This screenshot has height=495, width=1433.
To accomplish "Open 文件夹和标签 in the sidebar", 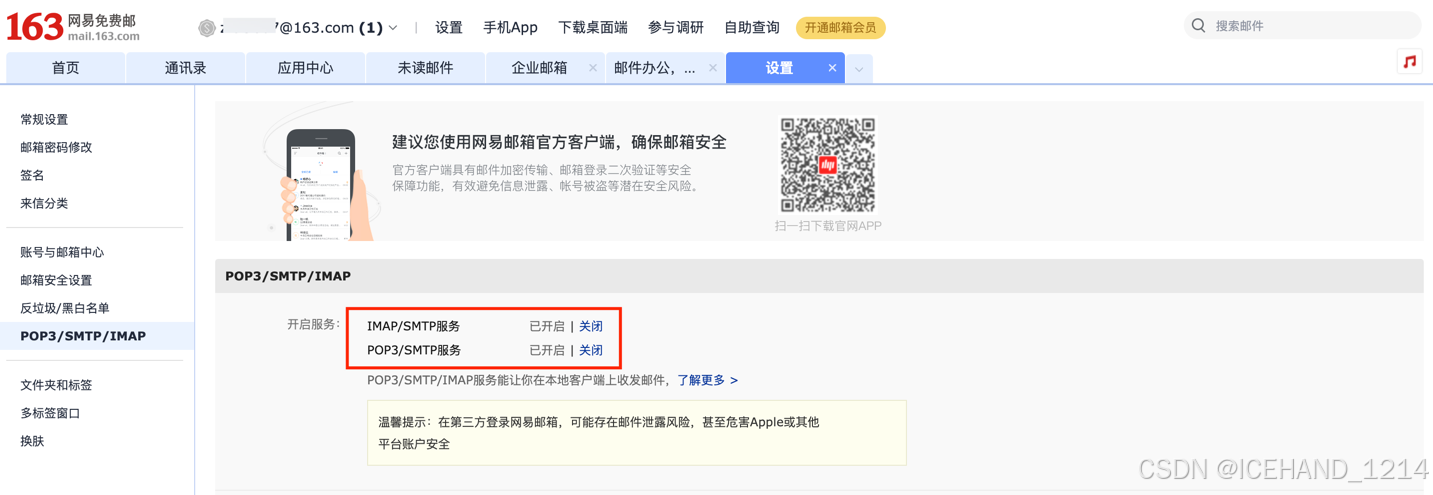I will (56, 386).
